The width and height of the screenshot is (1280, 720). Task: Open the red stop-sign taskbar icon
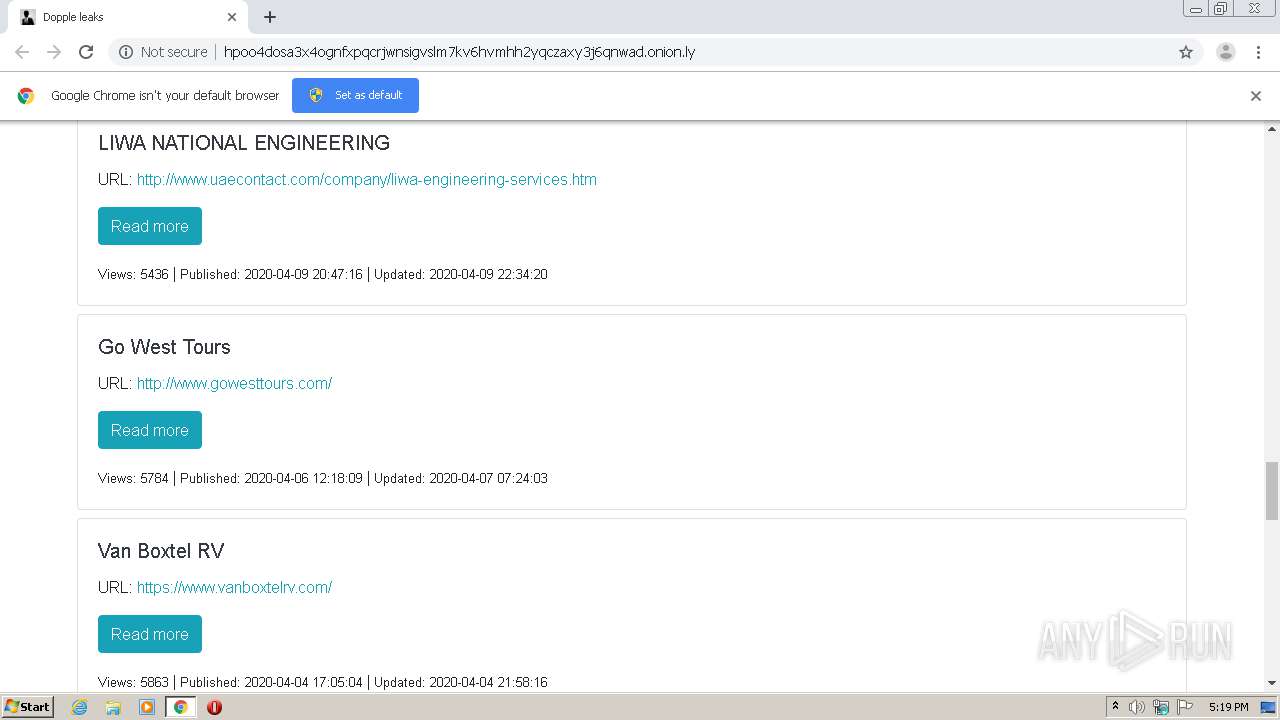click(x=214, y=707)
